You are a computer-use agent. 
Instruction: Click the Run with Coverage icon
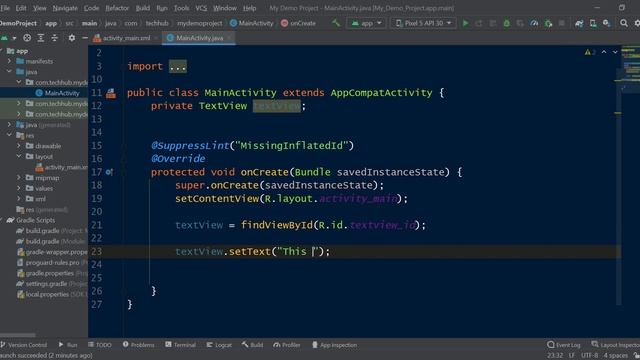click(520, 23)
